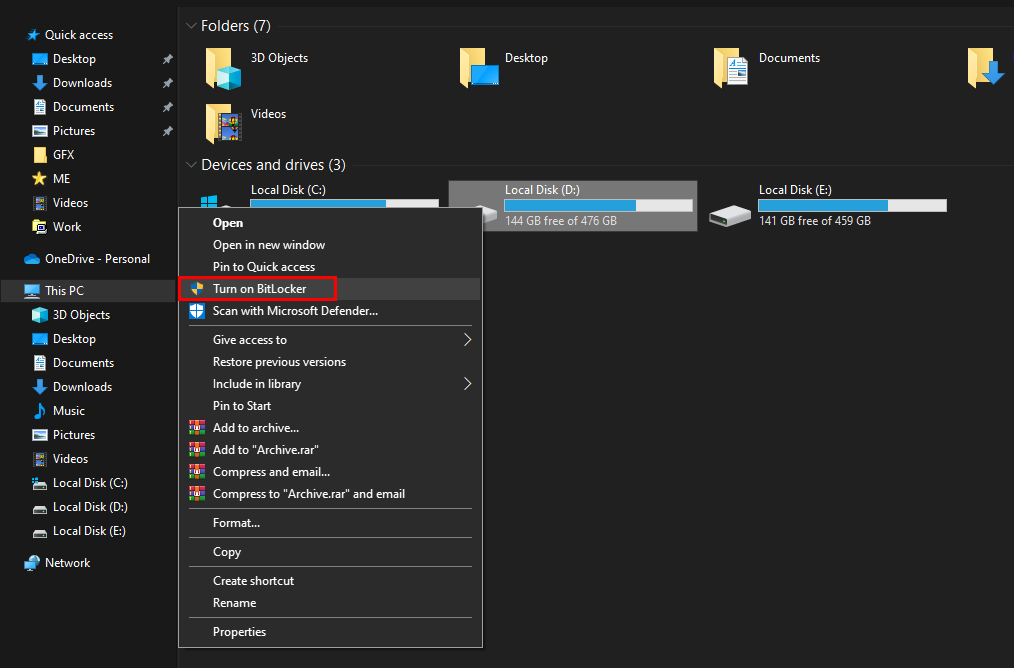Click the Videos folder icon in Folders

tap(223, 123)
